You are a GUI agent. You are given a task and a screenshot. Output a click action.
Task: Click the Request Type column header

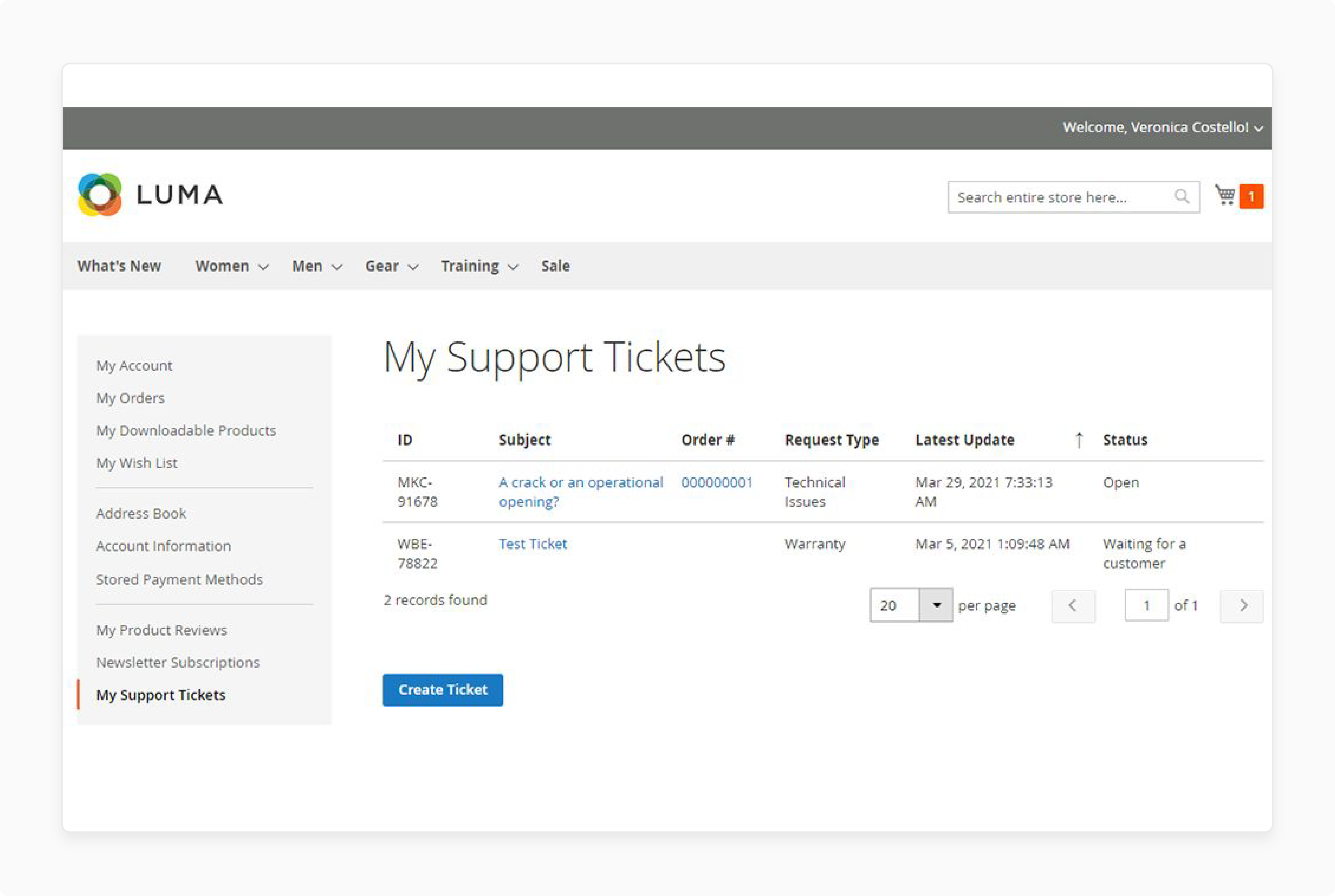pyautogui.click(x=832, y=440)
